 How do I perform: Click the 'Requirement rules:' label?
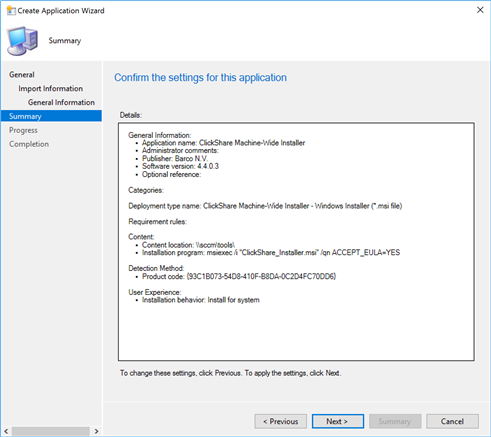[157, 222]
